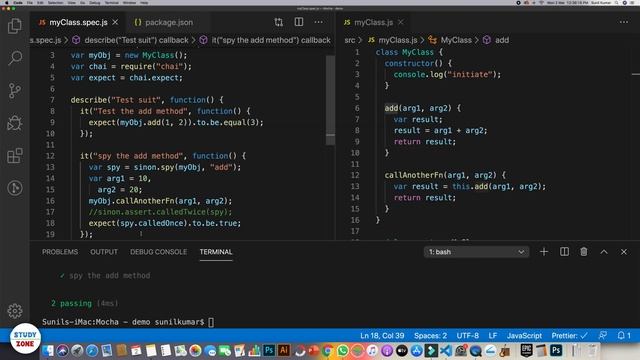Open the '1: bash' terminal selector dropdown
The width and height of the screenshot is (640, 360).
click(476, 252)
